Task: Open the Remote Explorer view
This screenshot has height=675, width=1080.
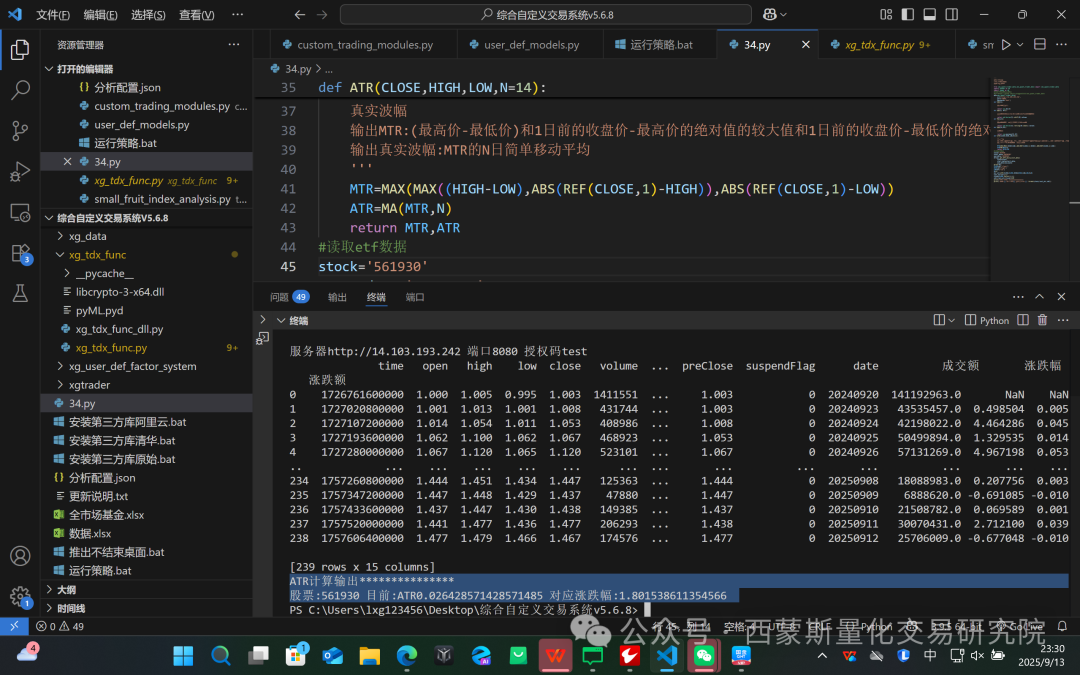Action: (x=20, y=212)
